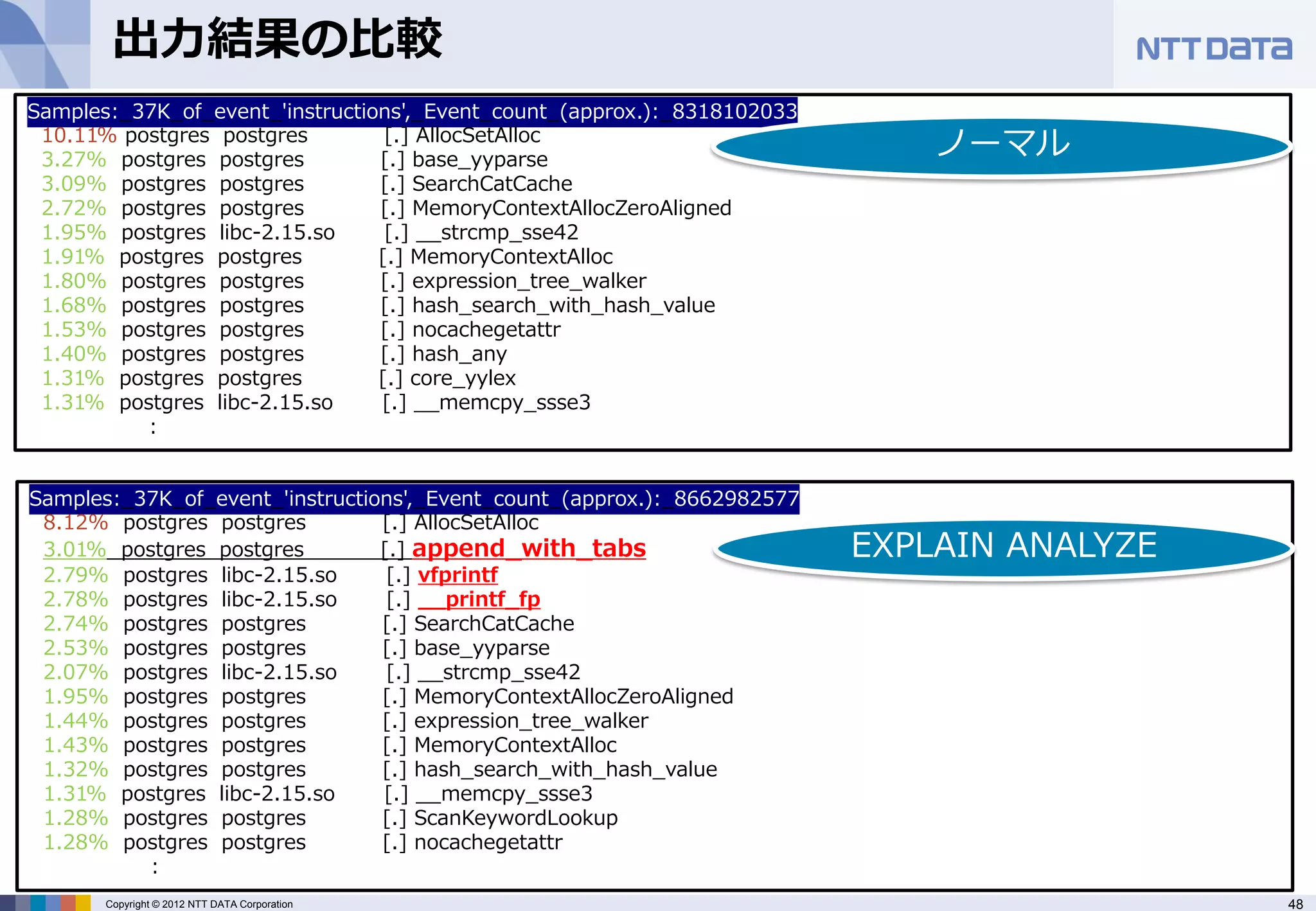Click AllocSetAlloc in the EXPLAIN ANALYZE profile
The height and width of the screenshot is (911, 1316).
tap(476, 522)
